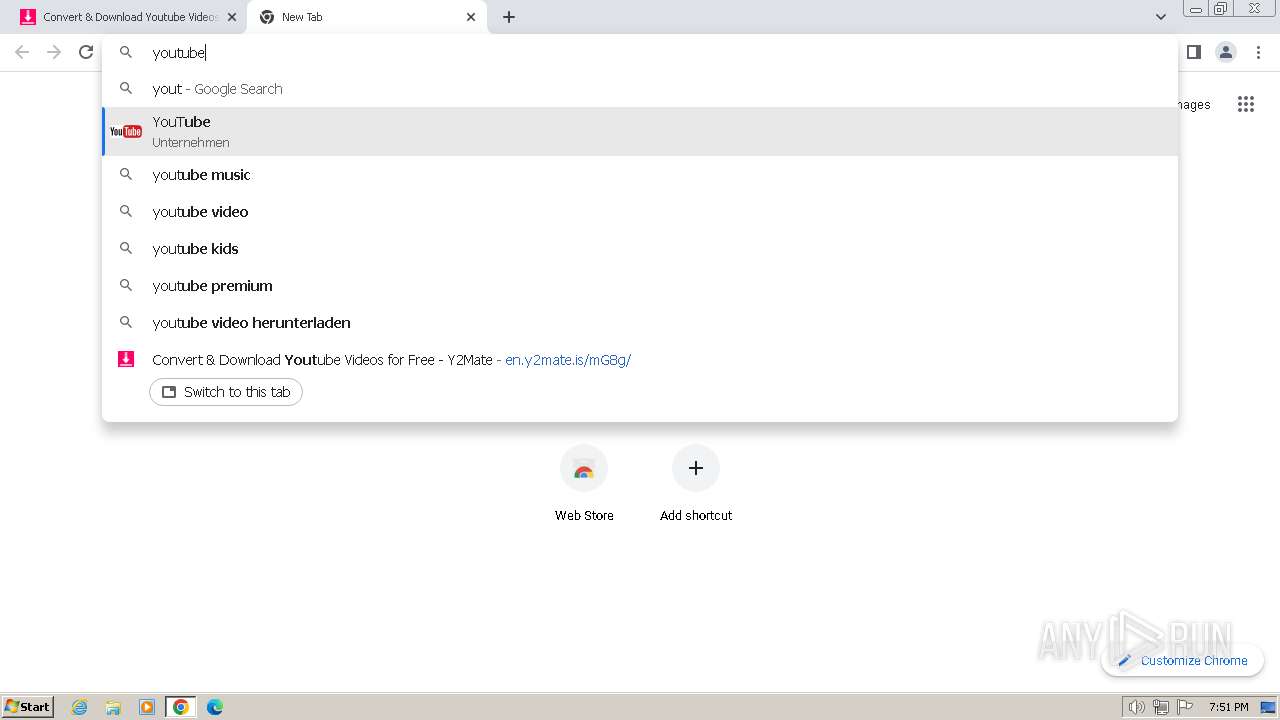Screen dimensions: 1280x720
Task: Open the Web Store shortcut
Action: pos(584,485)
